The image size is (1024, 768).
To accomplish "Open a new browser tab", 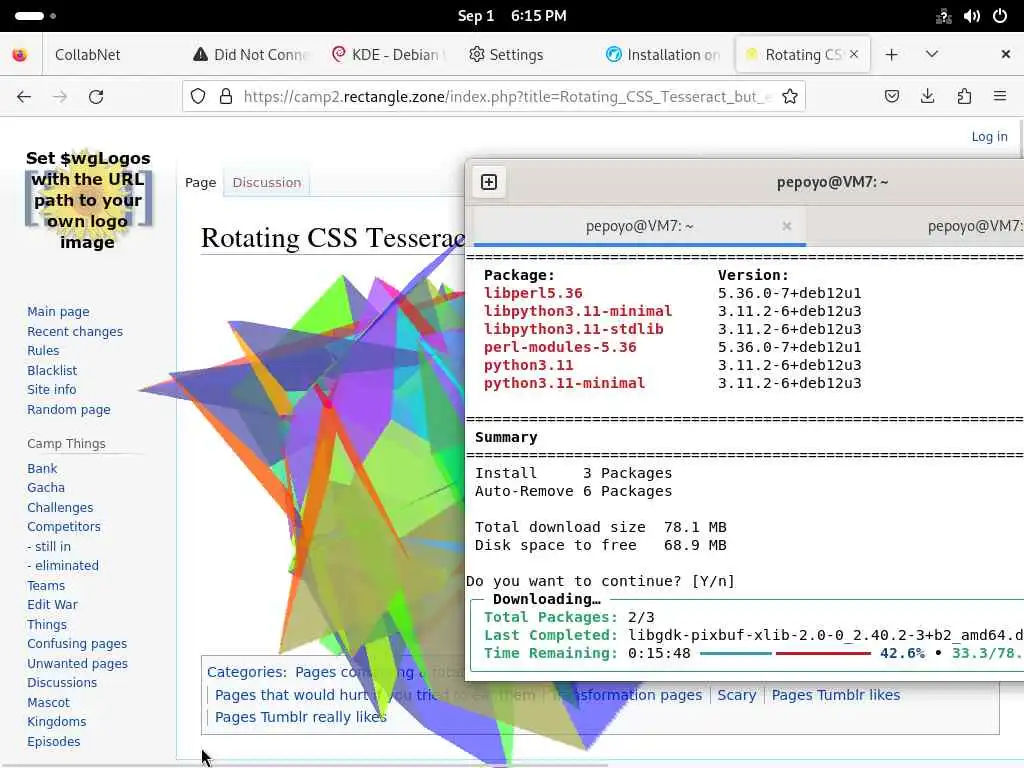I will tap(891, 55).
